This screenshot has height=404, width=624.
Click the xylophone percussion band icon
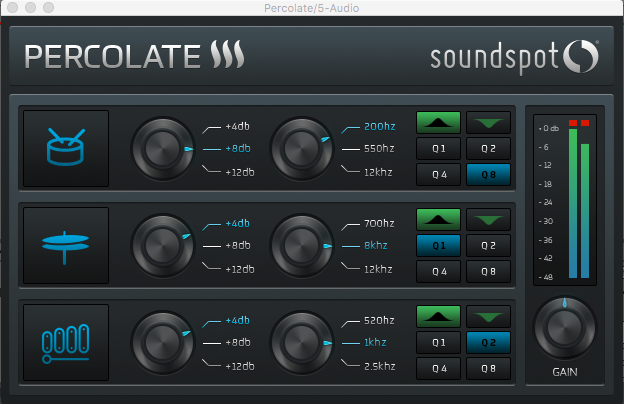(x=66, y=342)
